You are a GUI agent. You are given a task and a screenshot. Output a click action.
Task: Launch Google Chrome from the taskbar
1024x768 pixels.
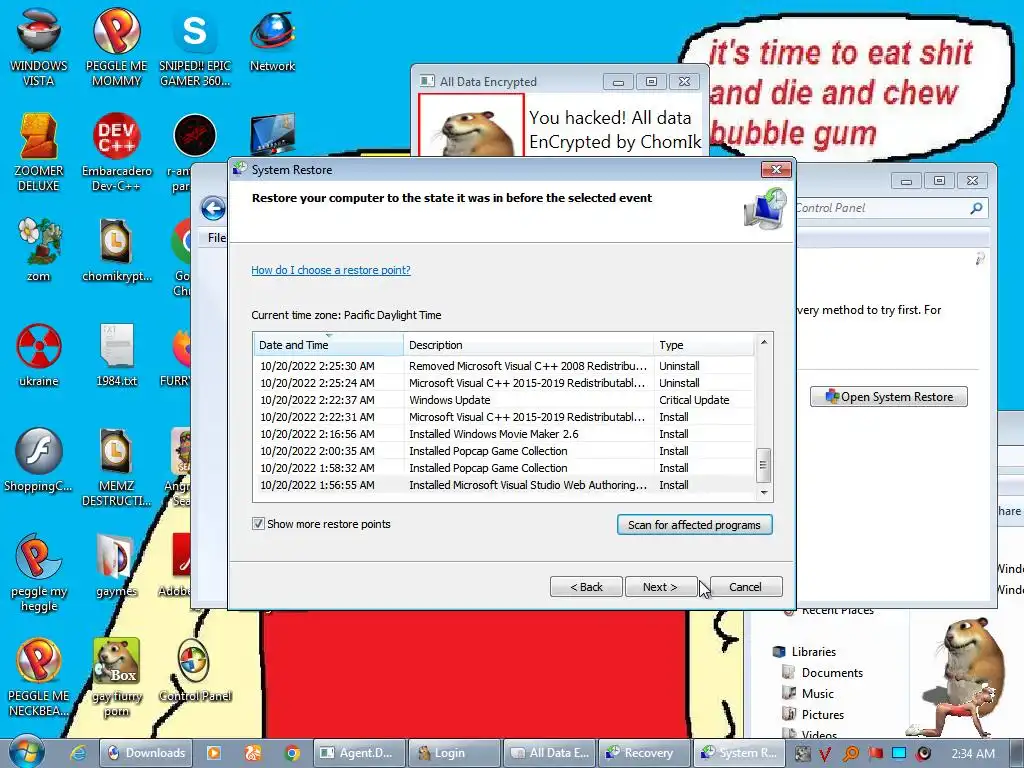tap(292, 753)
